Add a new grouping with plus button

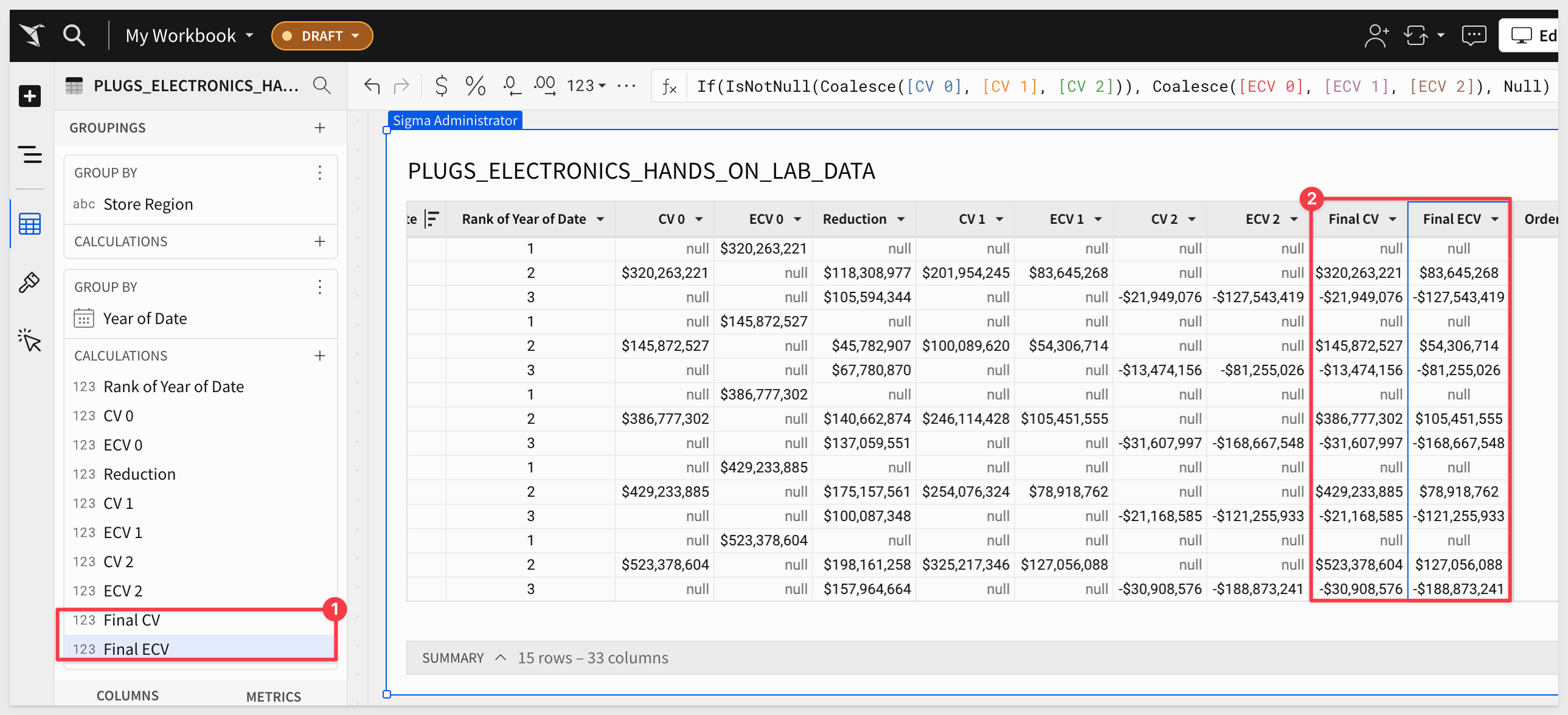pyautogui.click(x=319, y=128)
